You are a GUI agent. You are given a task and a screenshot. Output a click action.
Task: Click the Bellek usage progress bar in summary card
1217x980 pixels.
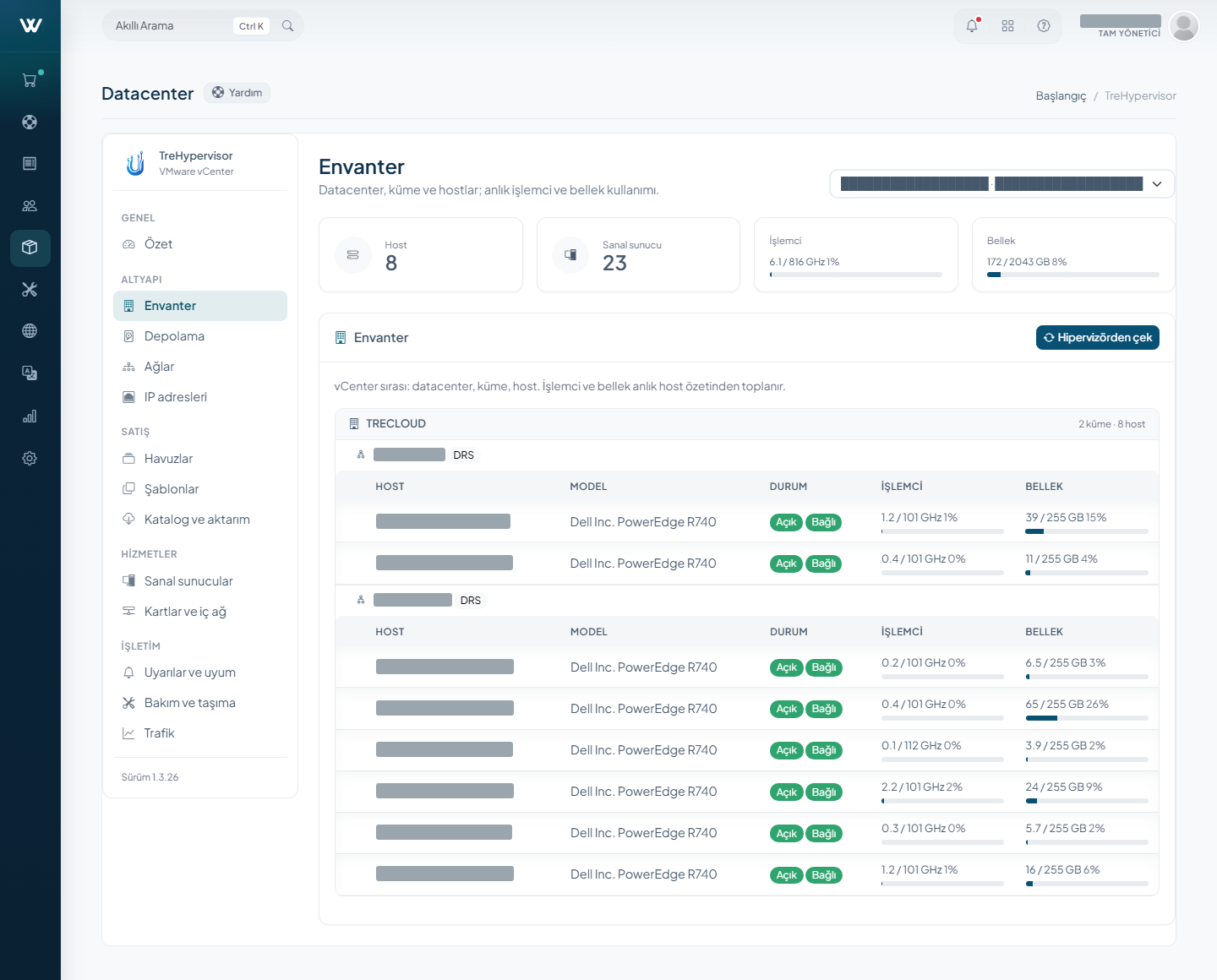1073,275
